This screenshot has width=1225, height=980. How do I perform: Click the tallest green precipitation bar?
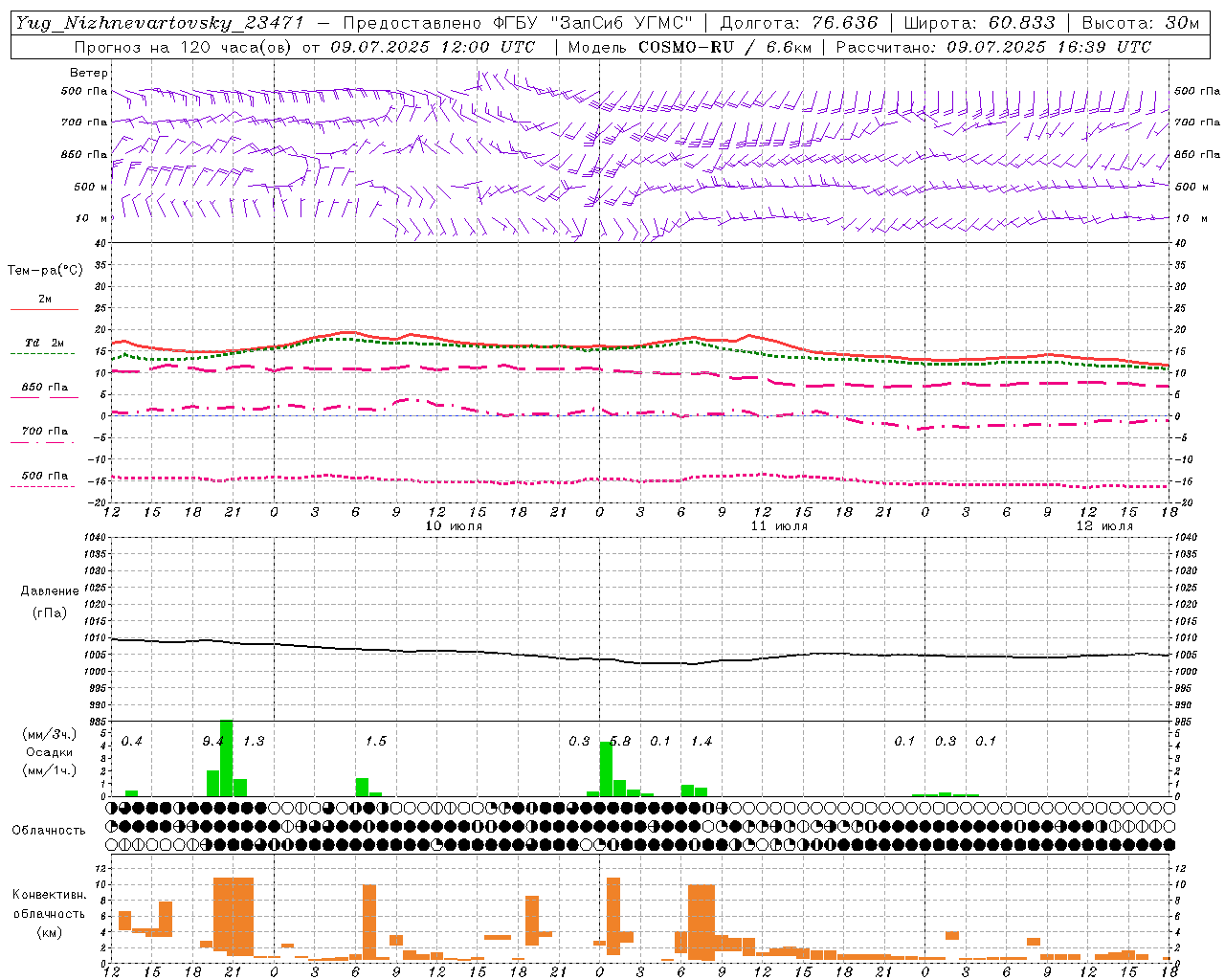(227, 758)
